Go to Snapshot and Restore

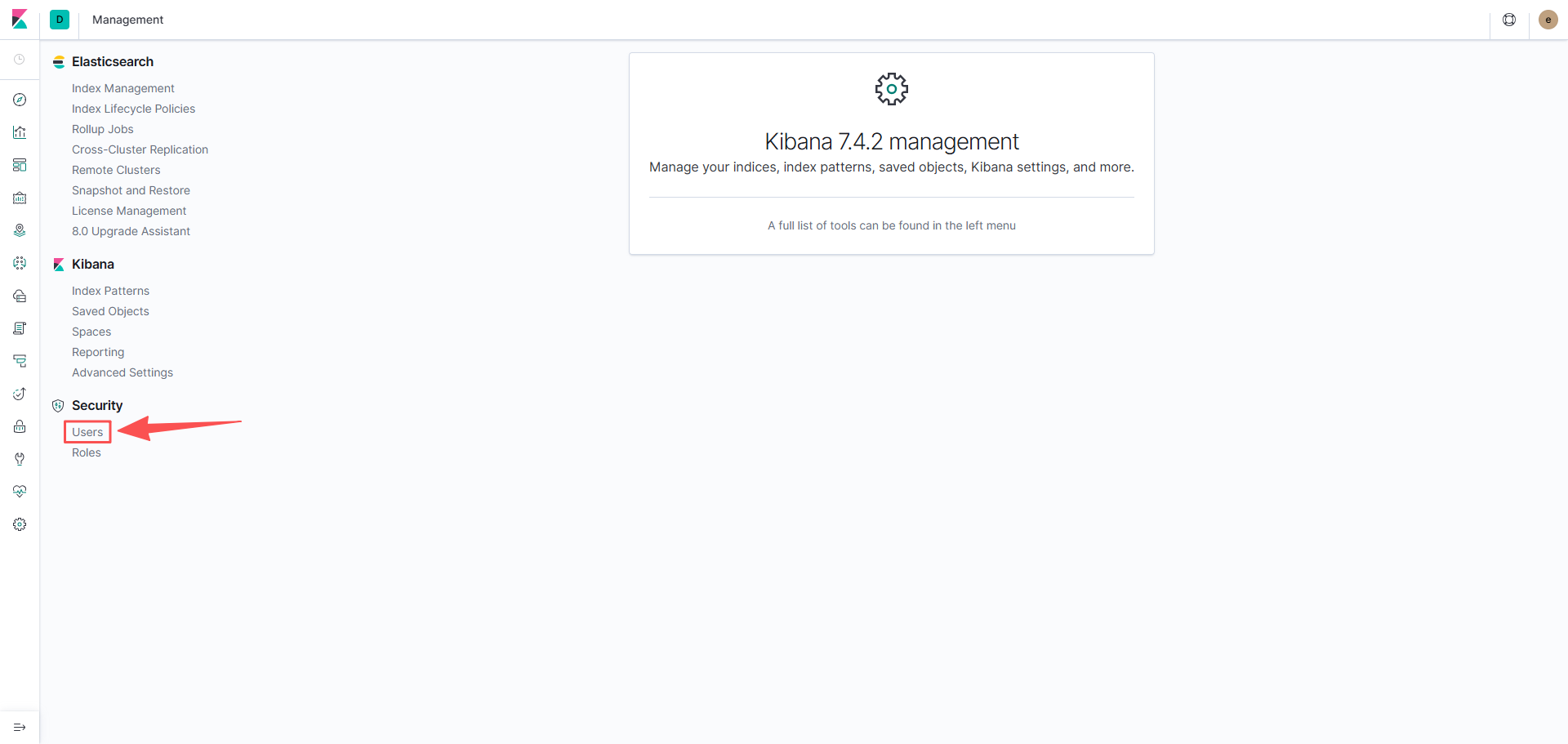(131, 190)
